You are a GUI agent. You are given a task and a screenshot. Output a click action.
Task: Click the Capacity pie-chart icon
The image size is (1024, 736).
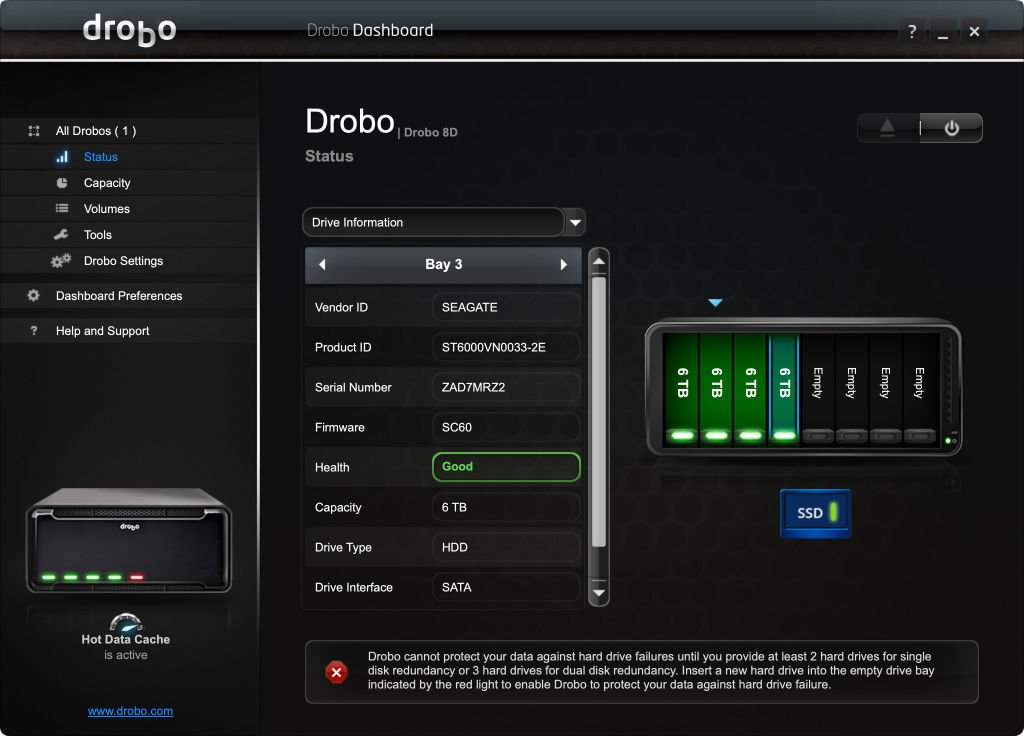[62, 183]
